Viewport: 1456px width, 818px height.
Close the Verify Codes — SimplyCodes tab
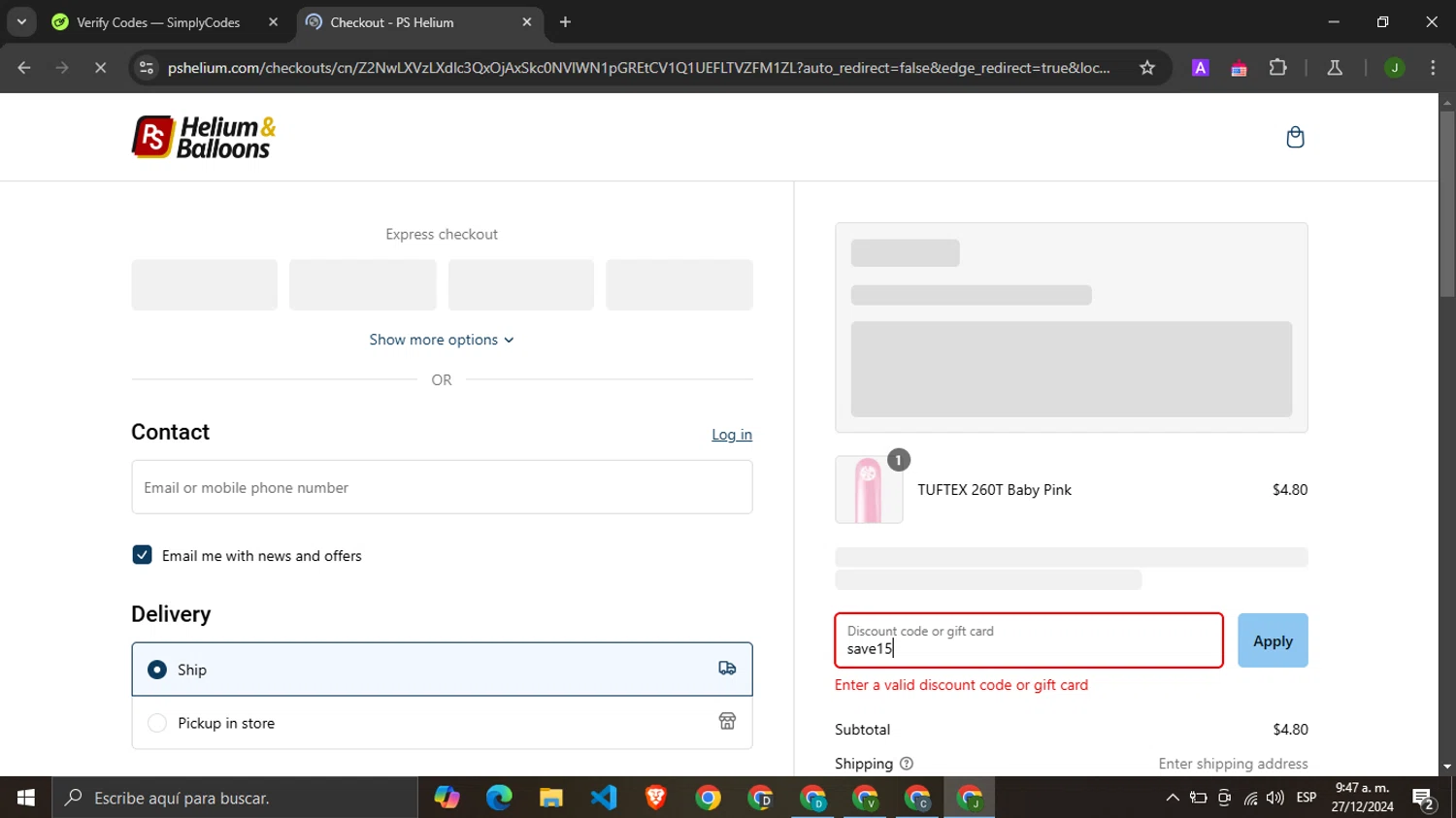273,22
